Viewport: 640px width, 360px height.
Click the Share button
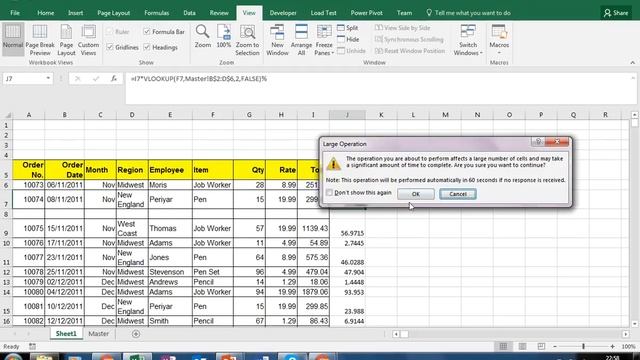point(616,13)
